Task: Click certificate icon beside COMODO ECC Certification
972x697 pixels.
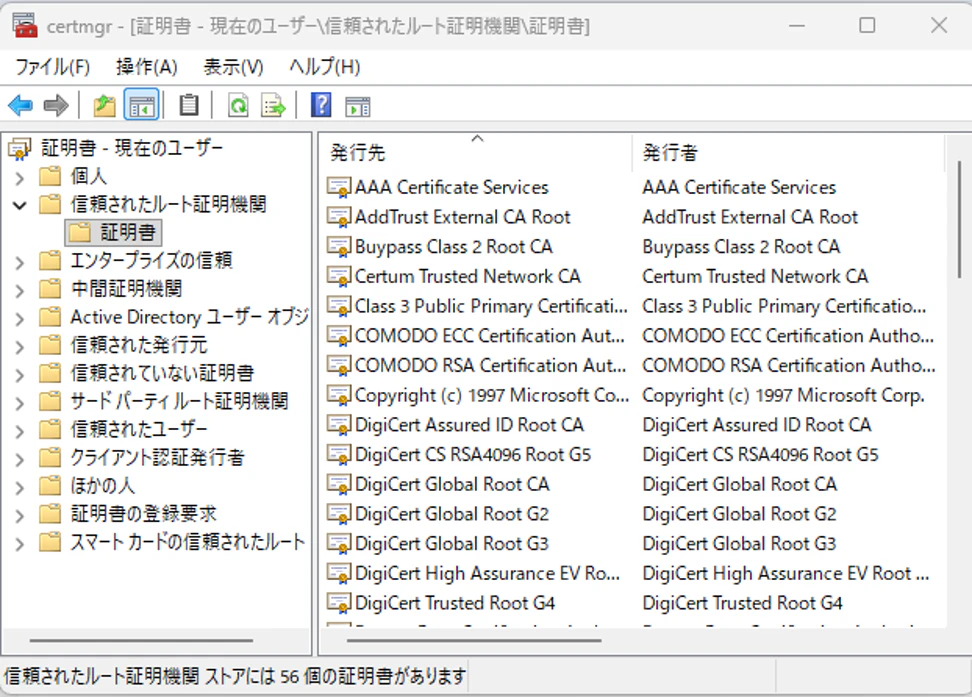Action: [338, 335]
